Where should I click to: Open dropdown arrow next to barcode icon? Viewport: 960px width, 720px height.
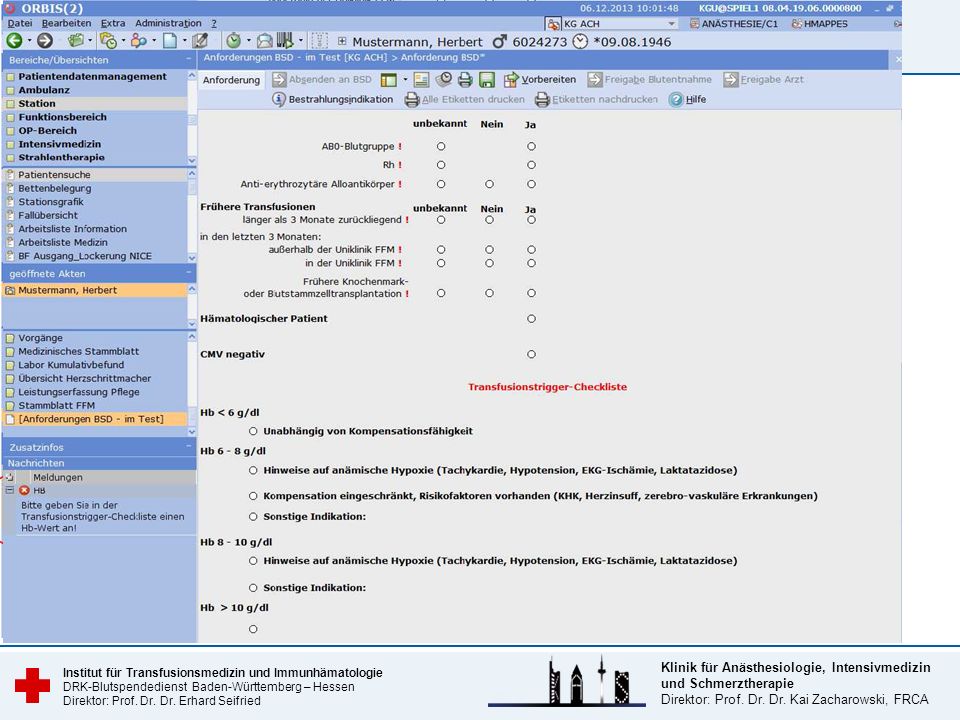300,41
